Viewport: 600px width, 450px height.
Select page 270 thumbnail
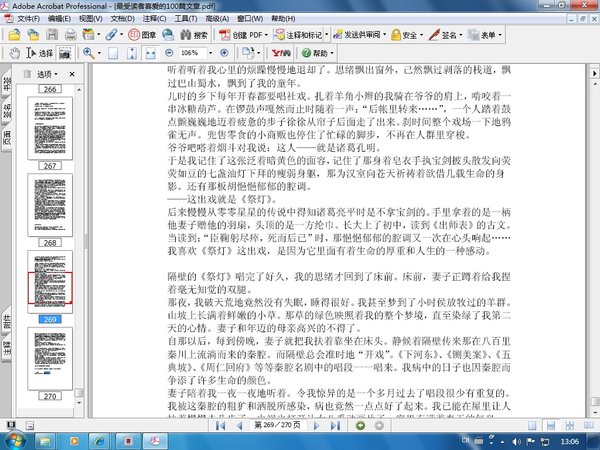pos(50,359)
